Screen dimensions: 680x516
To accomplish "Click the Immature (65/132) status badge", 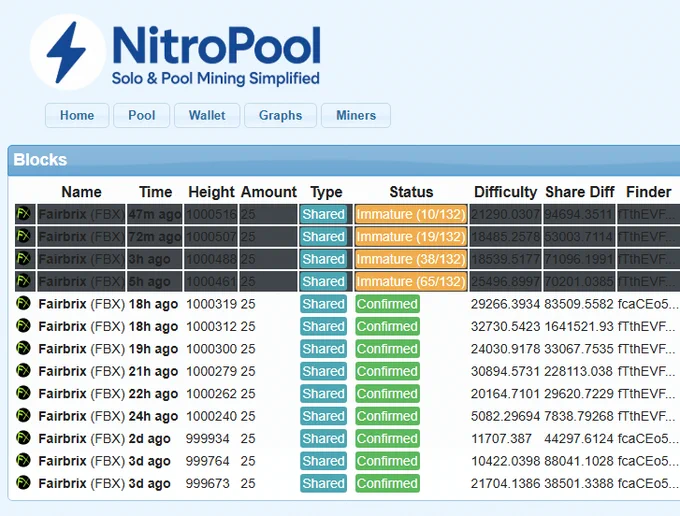I will click(x=411, y=282).
